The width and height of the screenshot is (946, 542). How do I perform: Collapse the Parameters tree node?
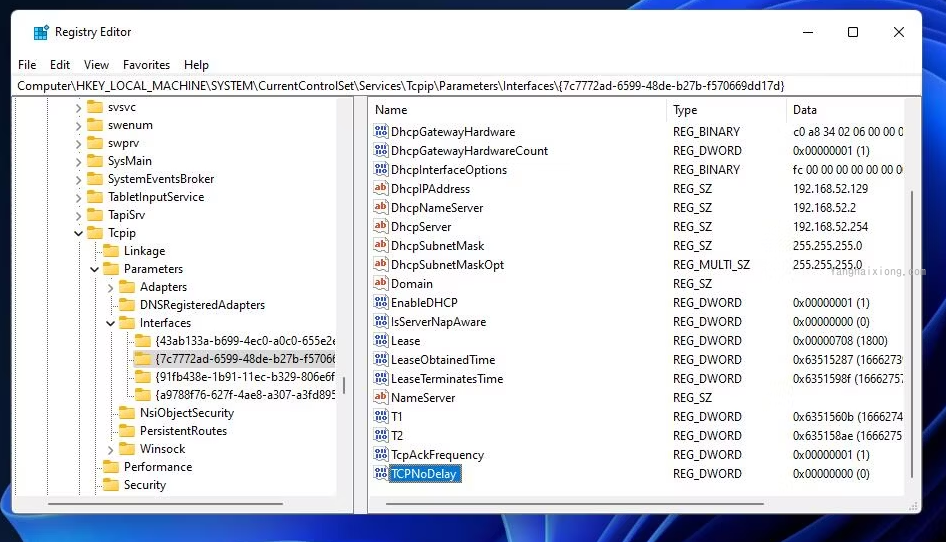(x=95, y=269)
